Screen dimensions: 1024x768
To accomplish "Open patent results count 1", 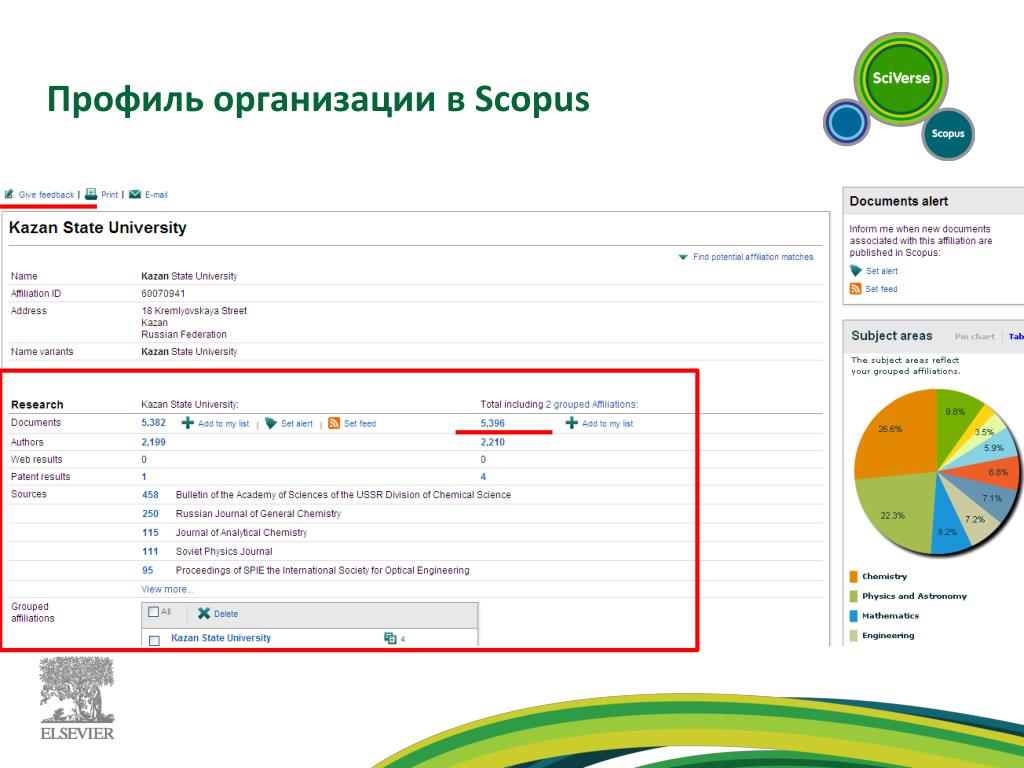I will pyautogui.click(x=144, y=477).
